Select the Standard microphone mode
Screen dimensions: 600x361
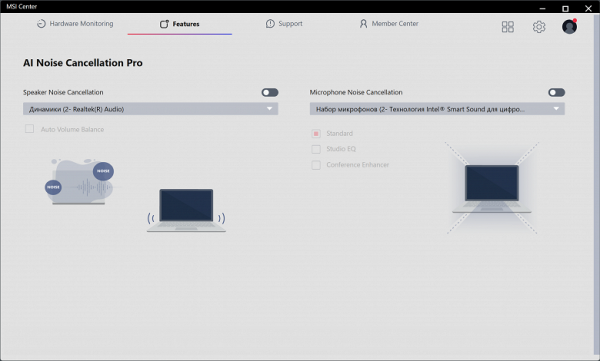pyautogui.click(x=316, y=134)
